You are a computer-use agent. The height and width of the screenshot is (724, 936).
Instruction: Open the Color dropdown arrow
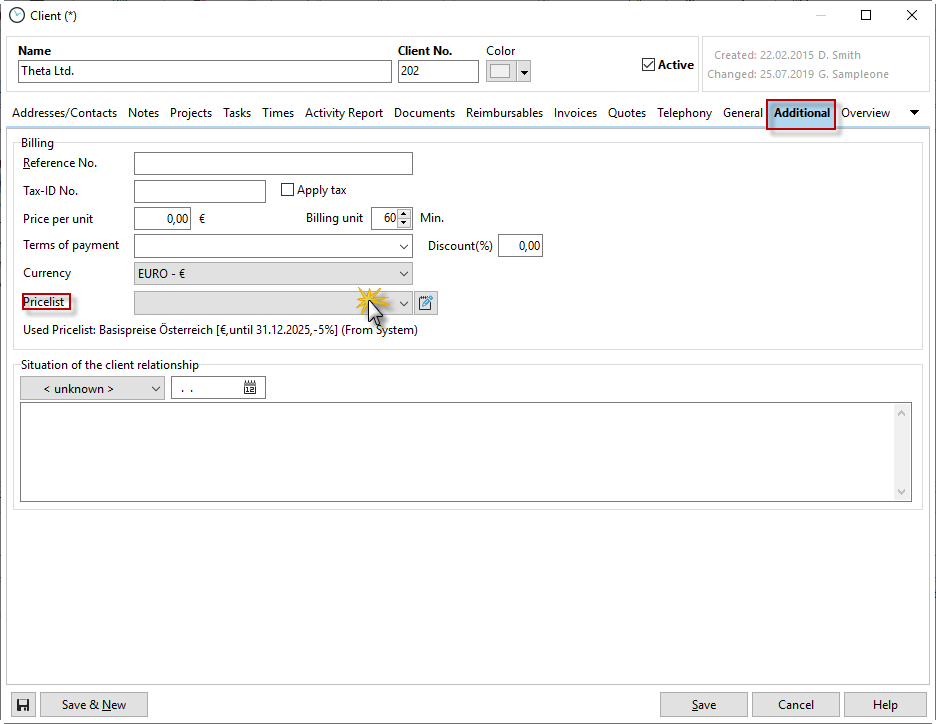click(523, 72)
